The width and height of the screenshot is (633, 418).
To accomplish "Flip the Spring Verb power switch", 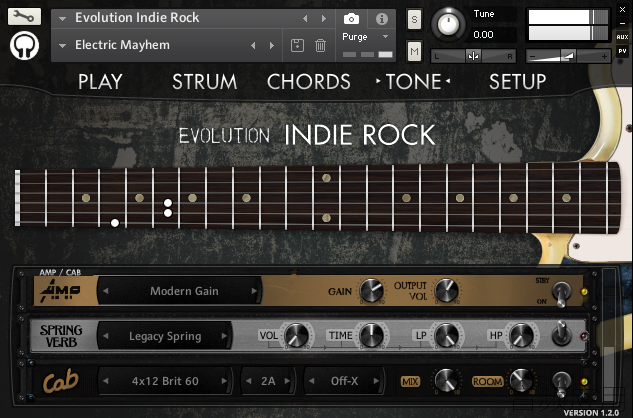I will coord(561,334).
